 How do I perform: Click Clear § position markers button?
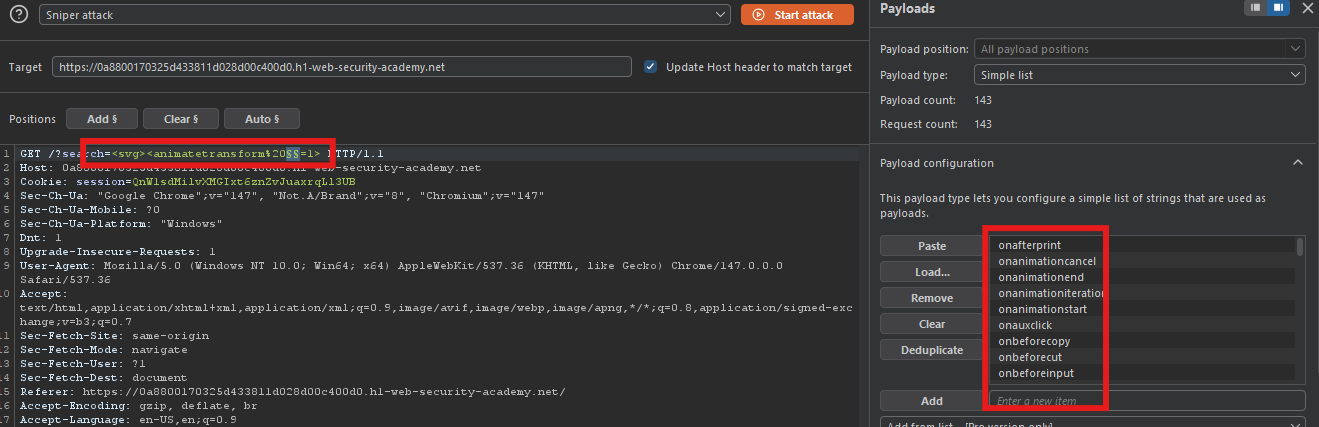pos(179,119)
